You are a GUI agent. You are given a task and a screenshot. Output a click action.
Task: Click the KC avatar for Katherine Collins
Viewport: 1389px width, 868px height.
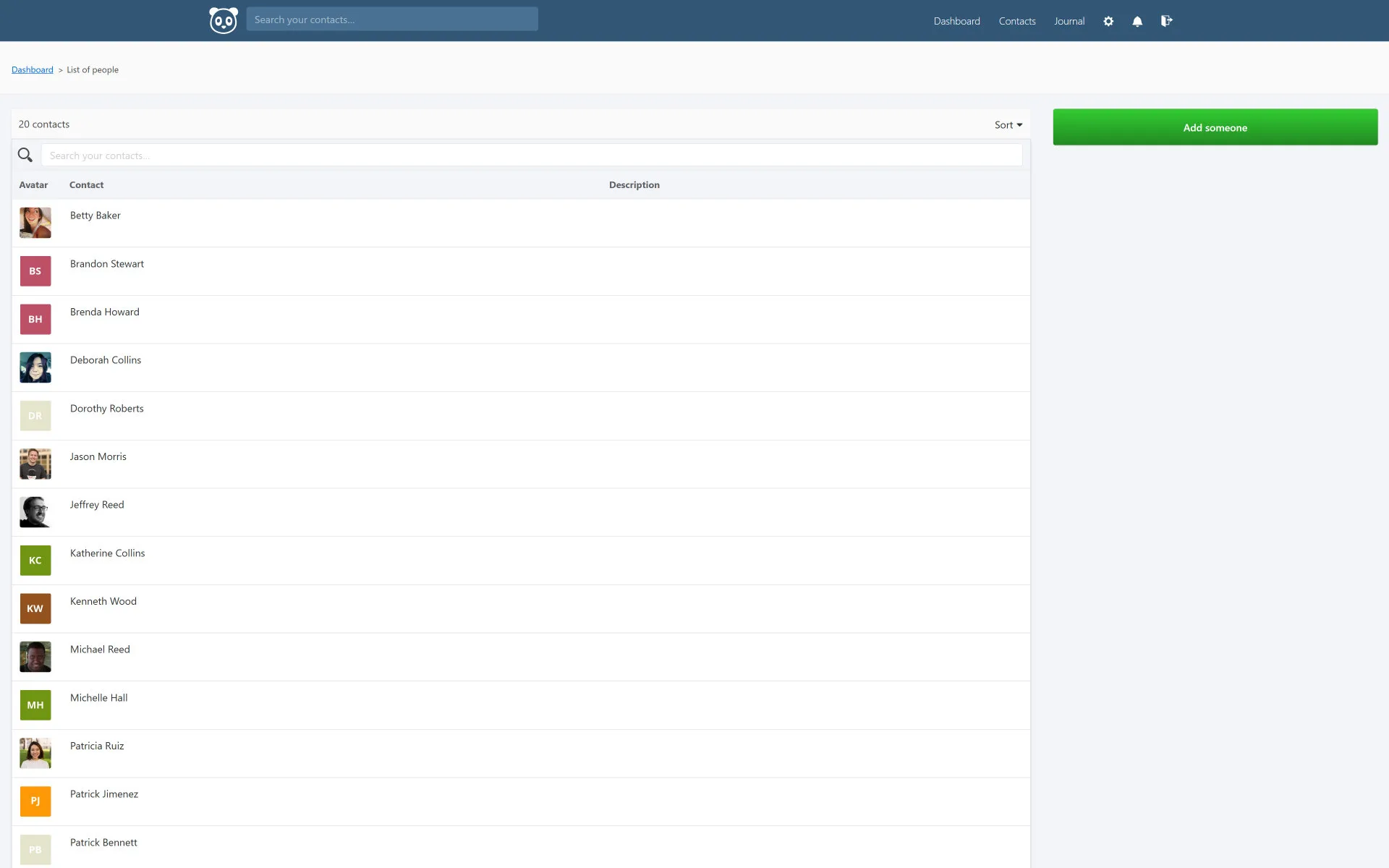point(35,561)
